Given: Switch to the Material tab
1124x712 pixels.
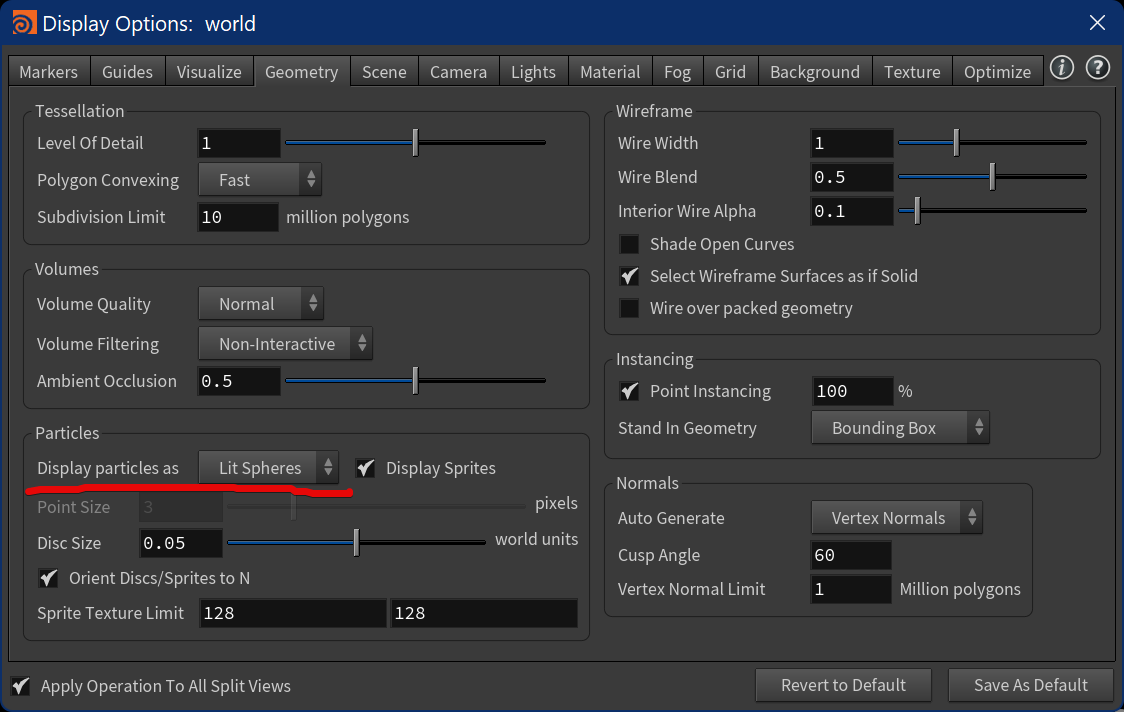Looking at the screenshot, I should pos(609,71).
